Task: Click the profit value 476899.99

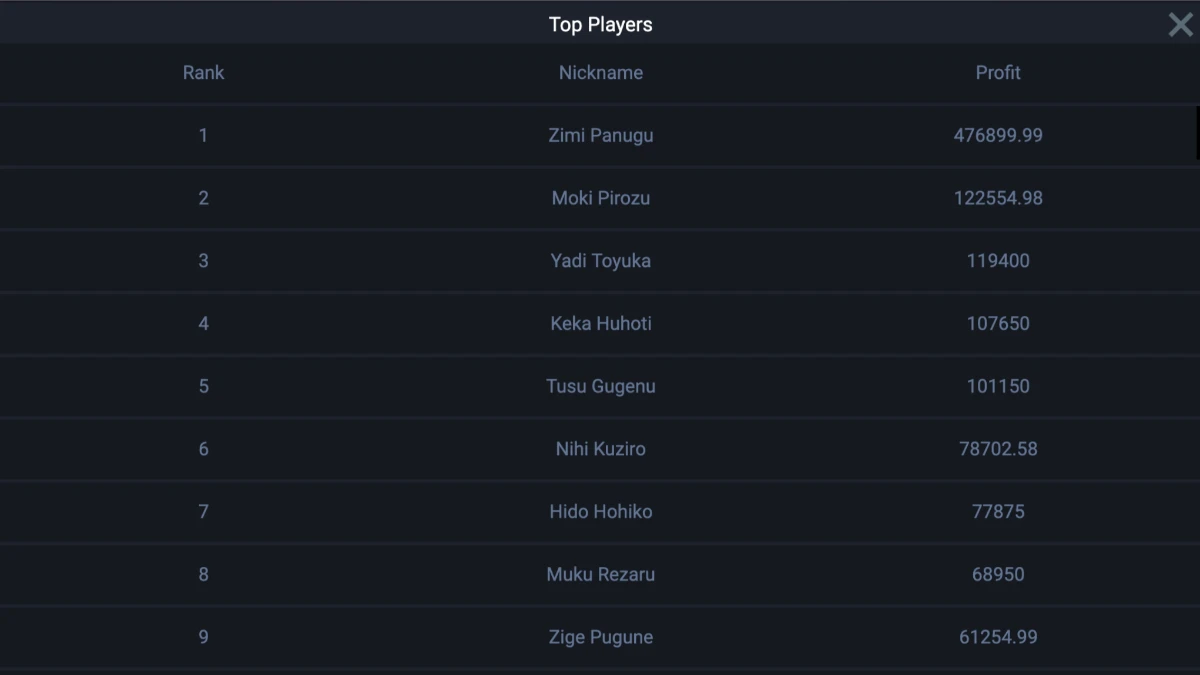Action: (x=998, y=135)
